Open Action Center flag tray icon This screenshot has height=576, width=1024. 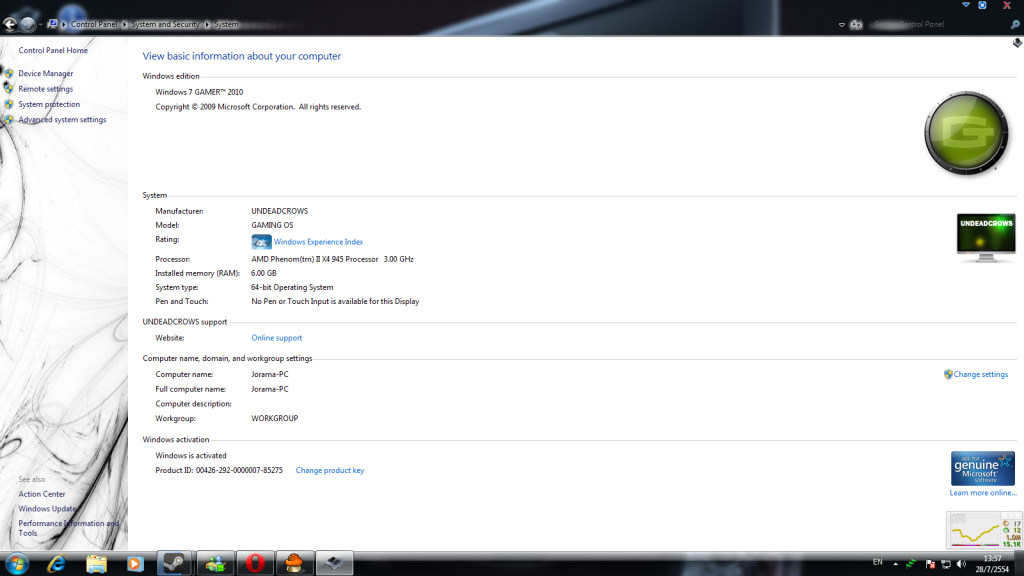pos(931,564)
